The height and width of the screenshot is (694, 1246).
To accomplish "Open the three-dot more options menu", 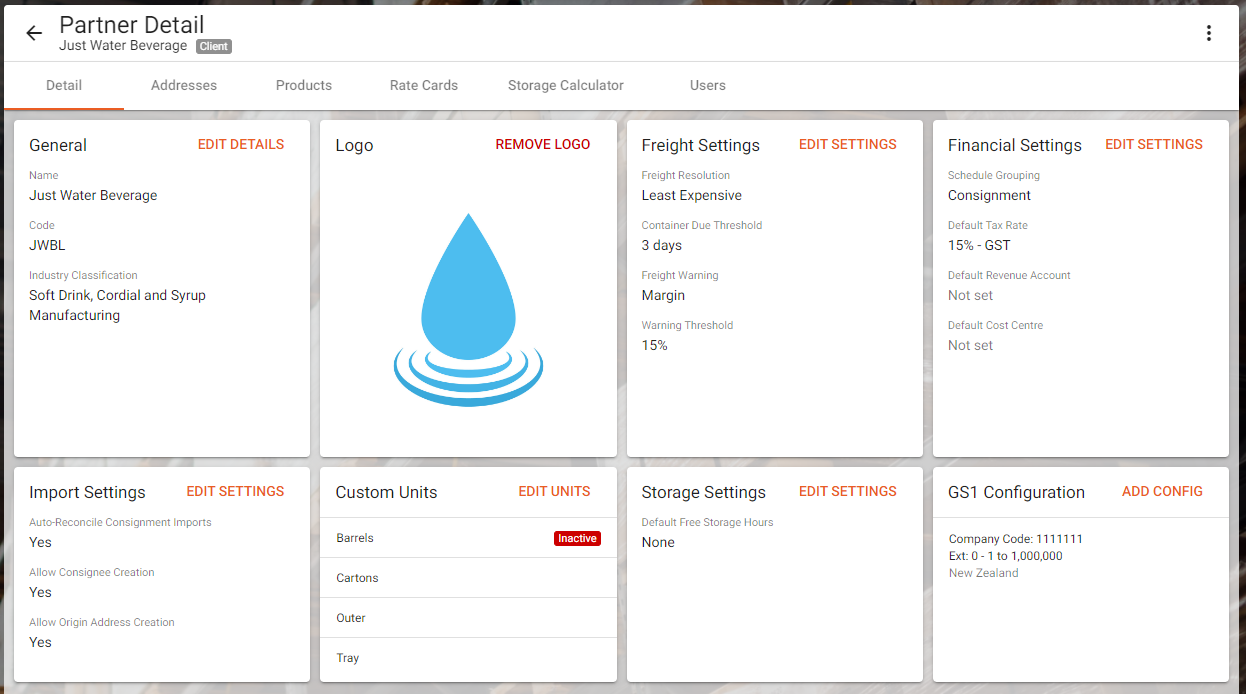I will 1209,33.
